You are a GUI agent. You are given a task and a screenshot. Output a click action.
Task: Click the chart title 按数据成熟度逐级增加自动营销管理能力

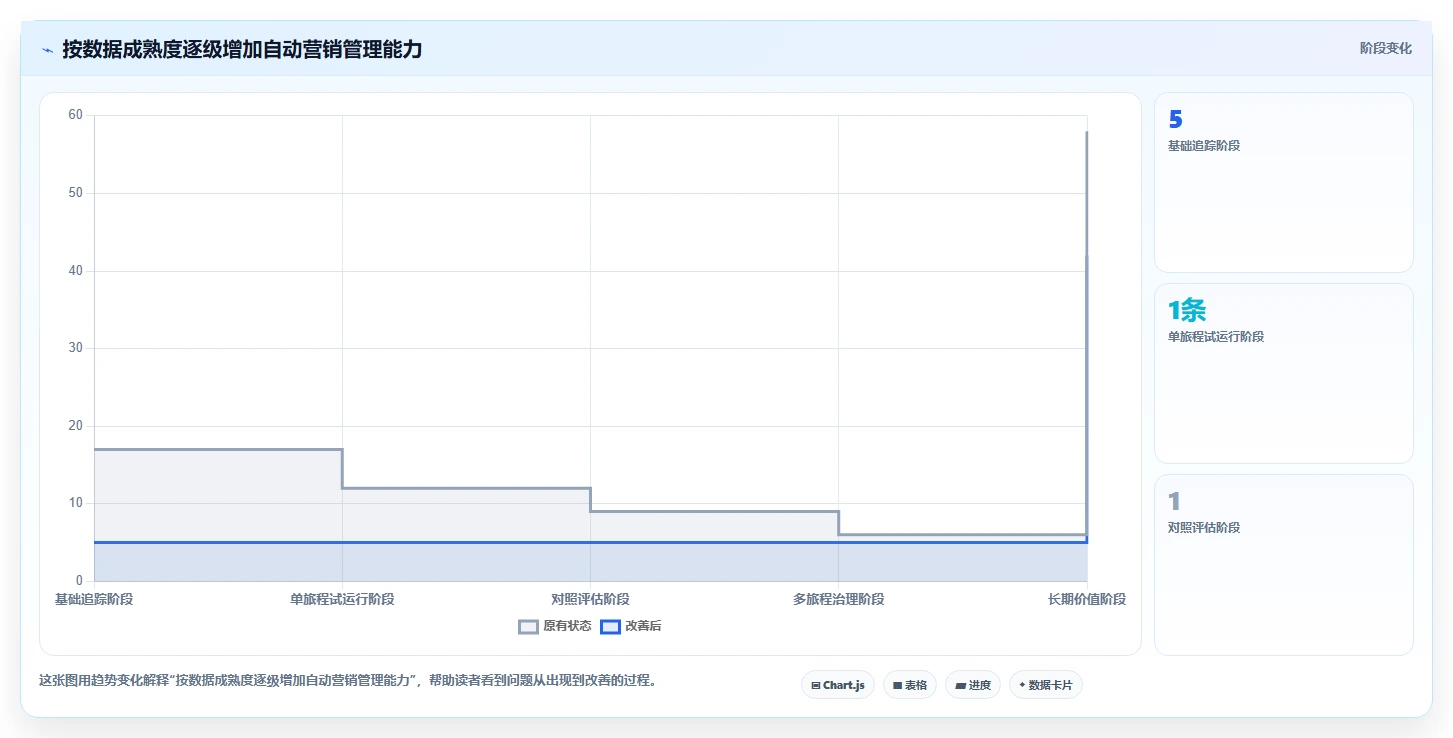pos(242,49)
